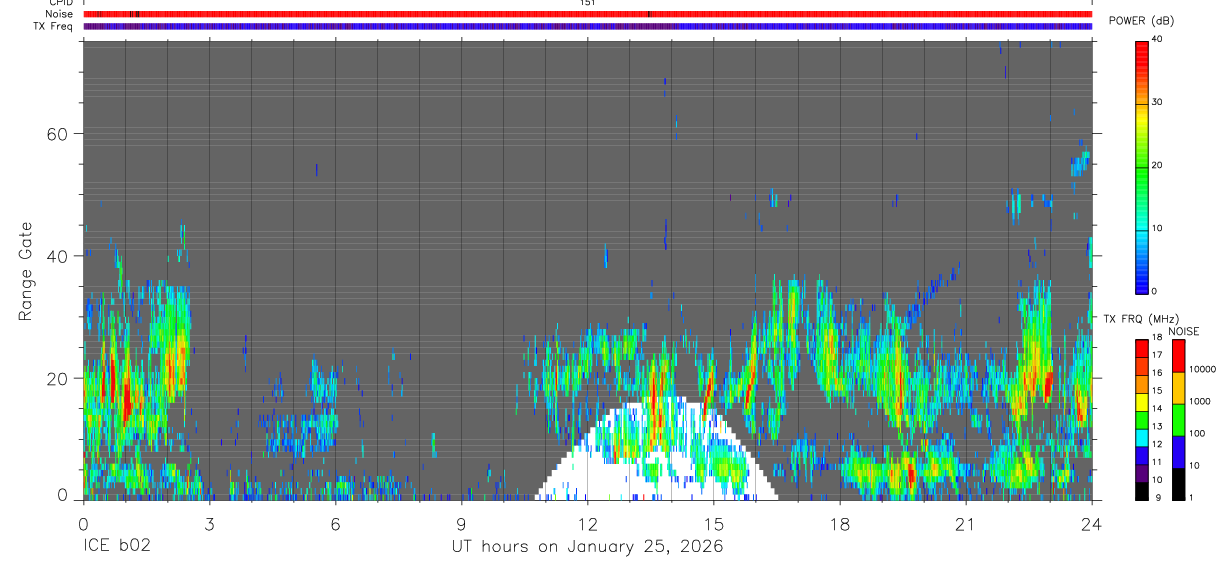Click the blue TX Freq strip along the top
Screen dimensions: 1228x567
point(587,26)
